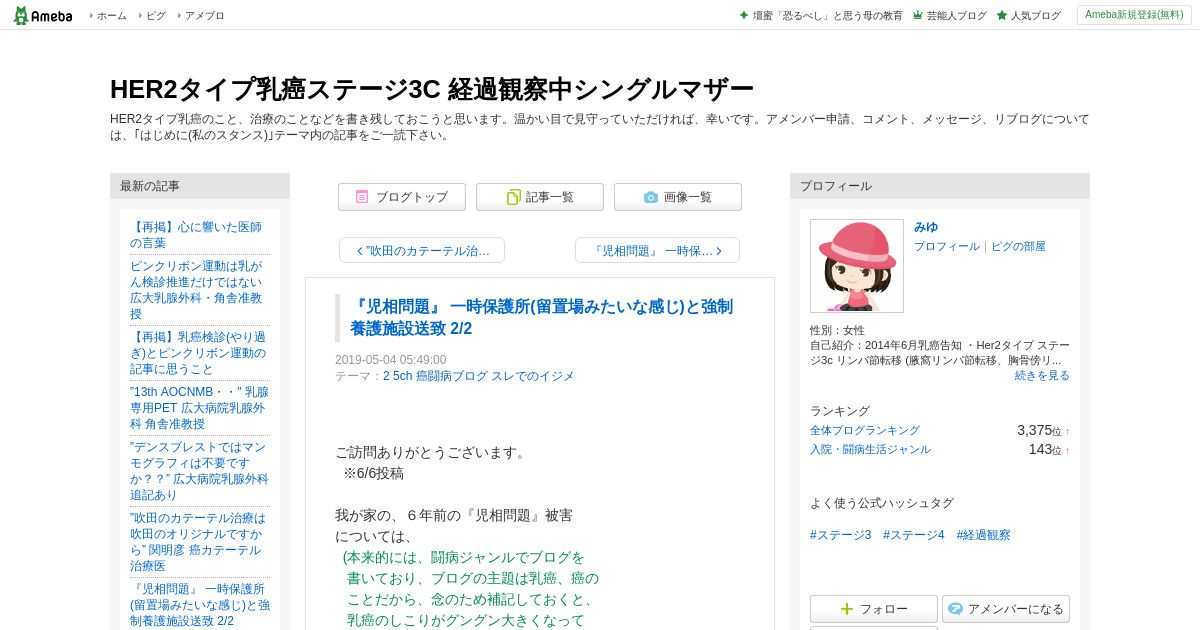Open hashtag #ステージ4
The height and width of the screenshot is (630, 1200).
click(914, 535)
